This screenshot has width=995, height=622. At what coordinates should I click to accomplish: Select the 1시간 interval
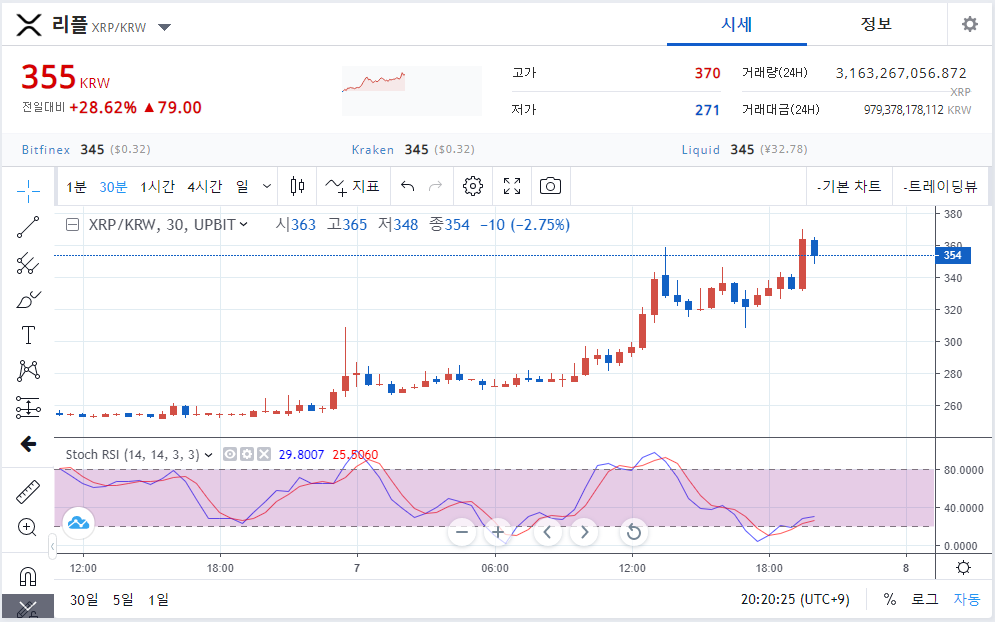(x=157, y=187)
